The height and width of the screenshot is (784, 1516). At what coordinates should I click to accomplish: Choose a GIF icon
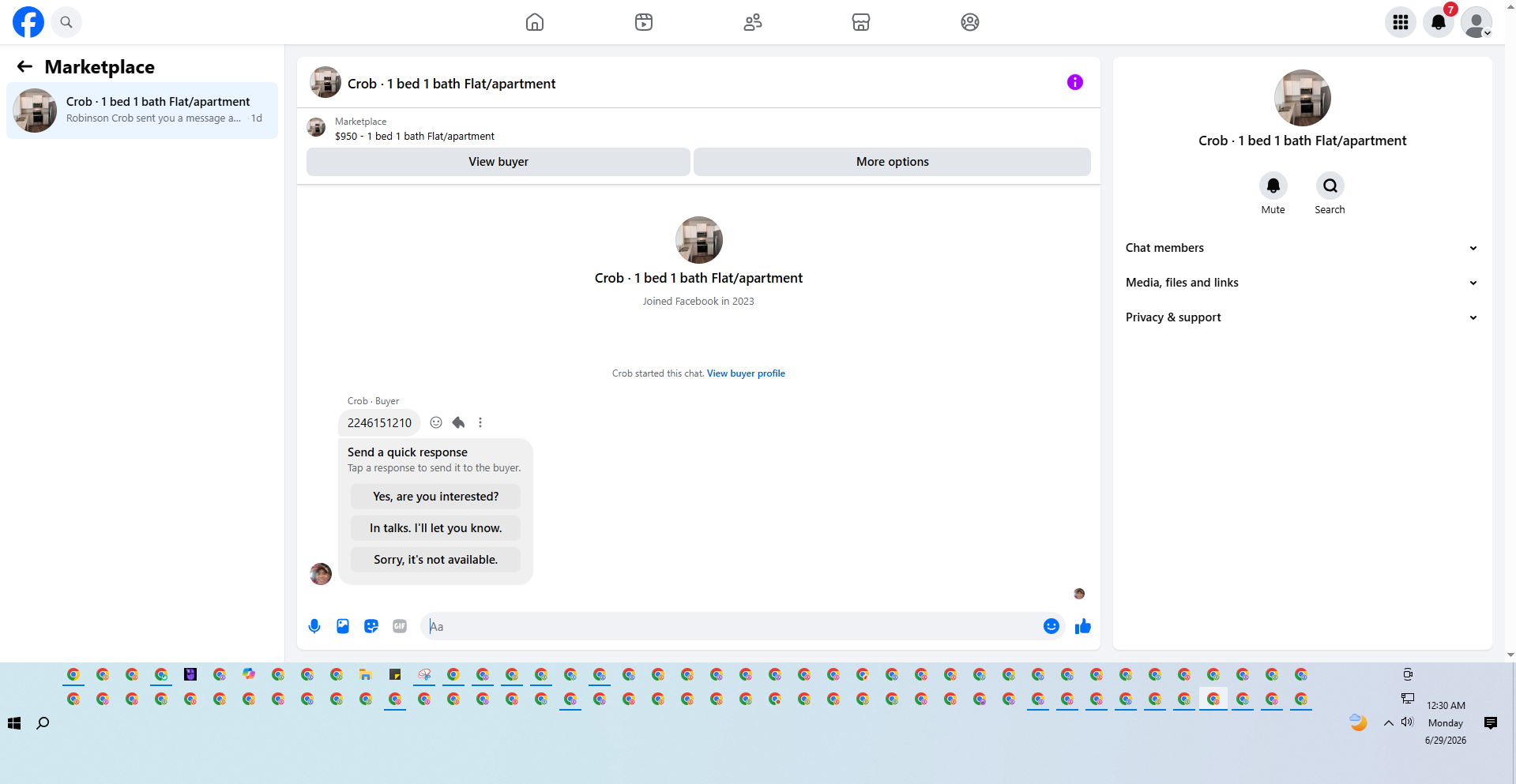tap(400, 626)
